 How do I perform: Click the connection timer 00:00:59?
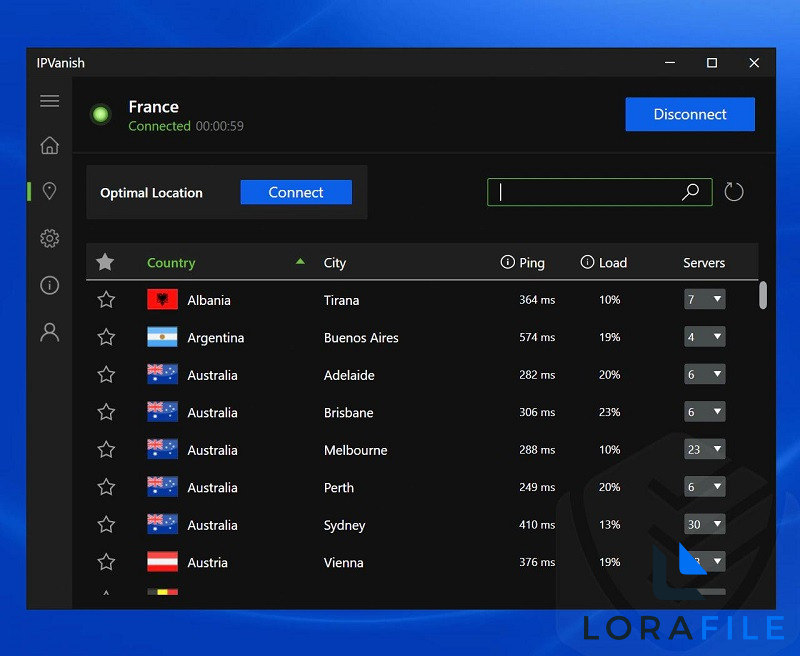coord(220,126)
